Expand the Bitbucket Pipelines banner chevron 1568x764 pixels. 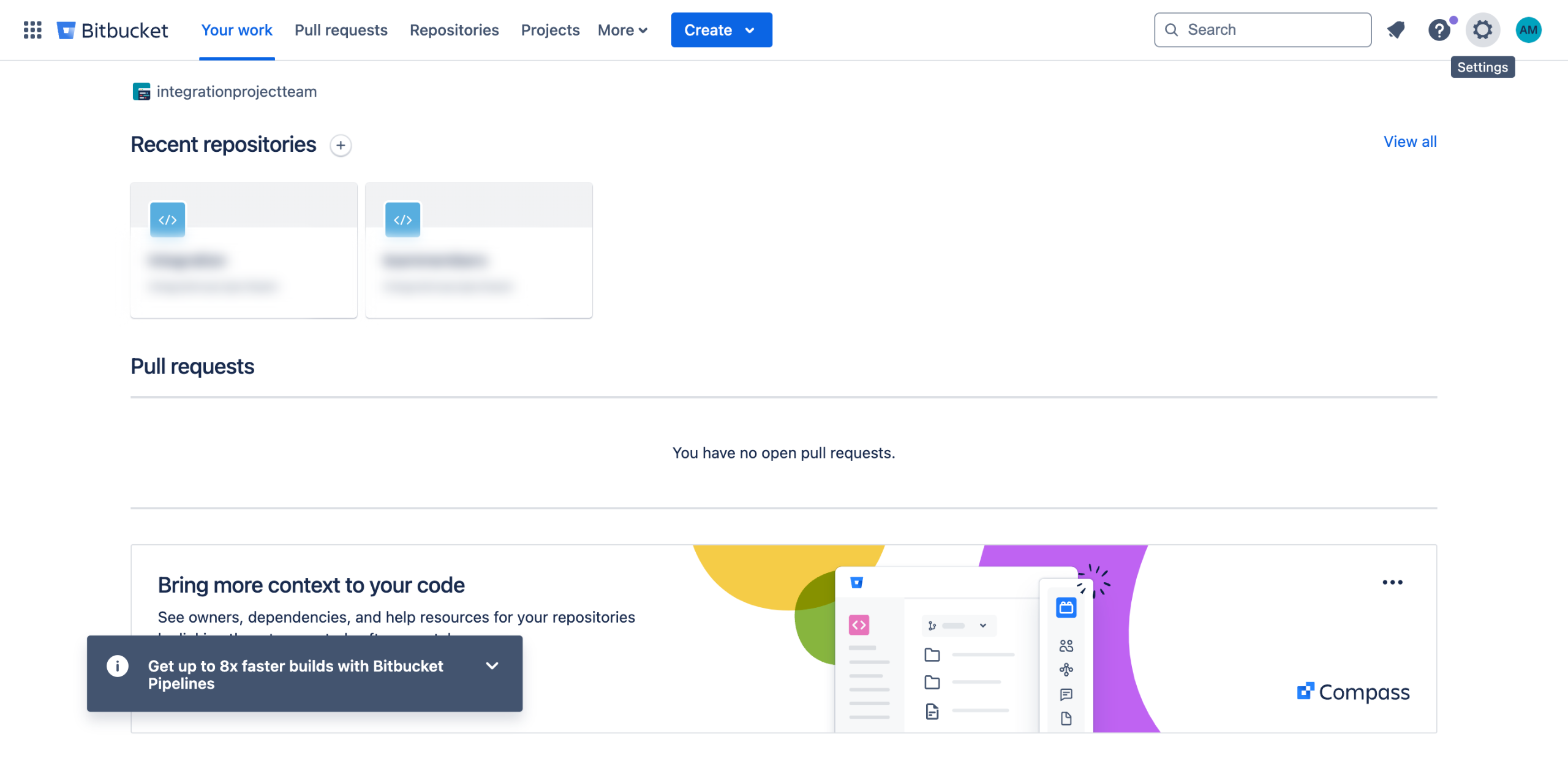492,665
